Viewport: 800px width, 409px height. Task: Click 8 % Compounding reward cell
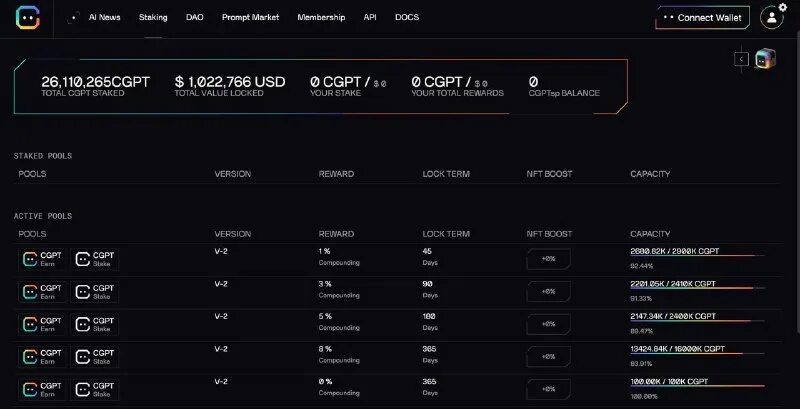click(339, 354)
